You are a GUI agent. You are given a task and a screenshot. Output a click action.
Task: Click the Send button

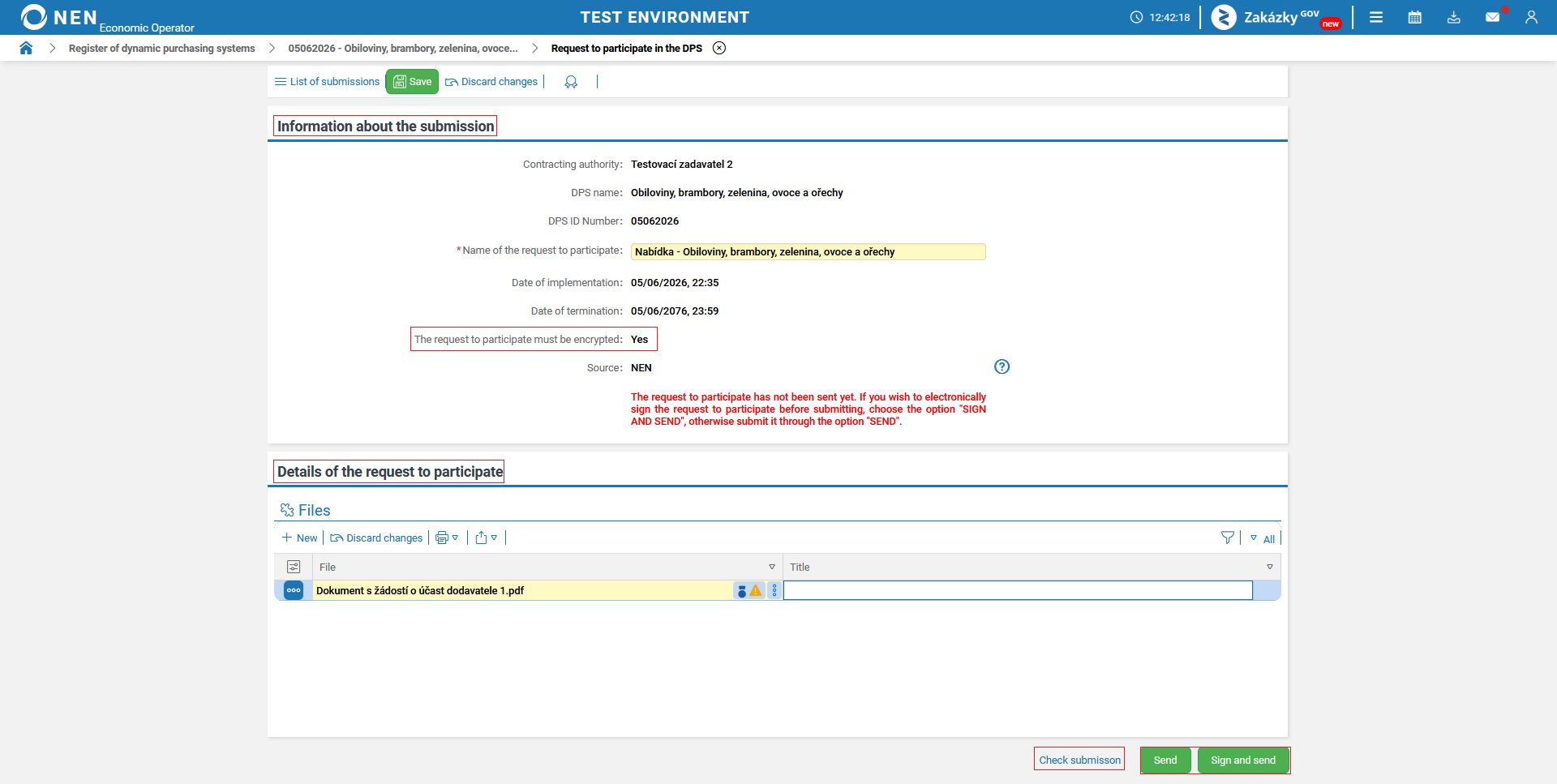1165,760
